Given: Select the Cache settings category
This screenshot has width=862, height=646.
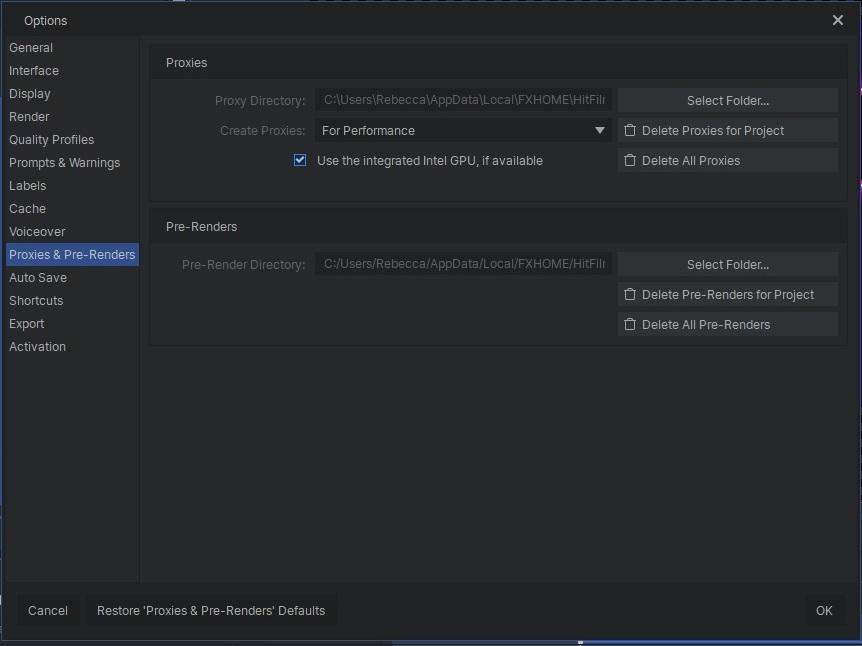Looking at the screenshot, I should click(27, 208).
